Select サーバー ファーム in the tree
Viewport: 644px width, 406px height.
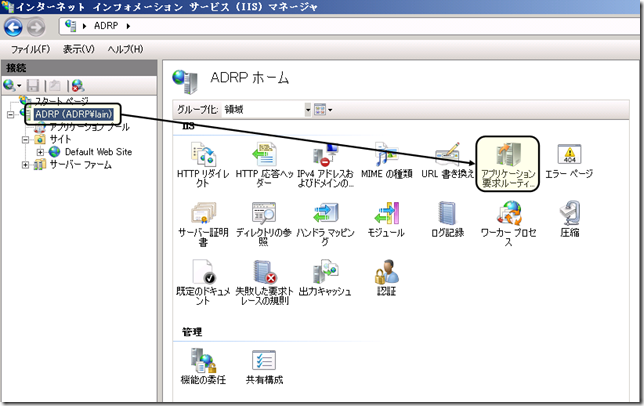tap(80, 165)
